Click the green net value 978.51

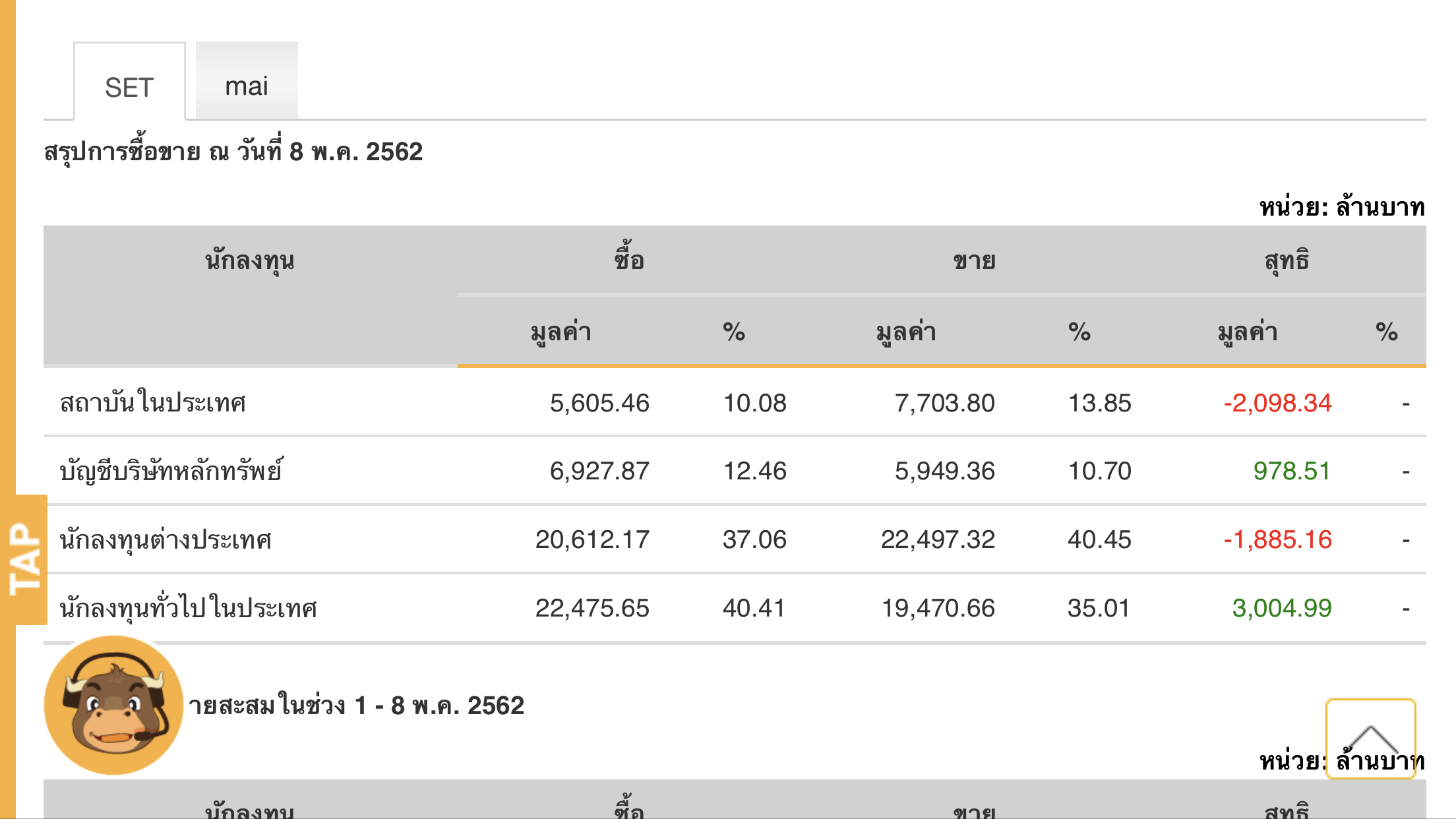click(x=1291, y=471)
